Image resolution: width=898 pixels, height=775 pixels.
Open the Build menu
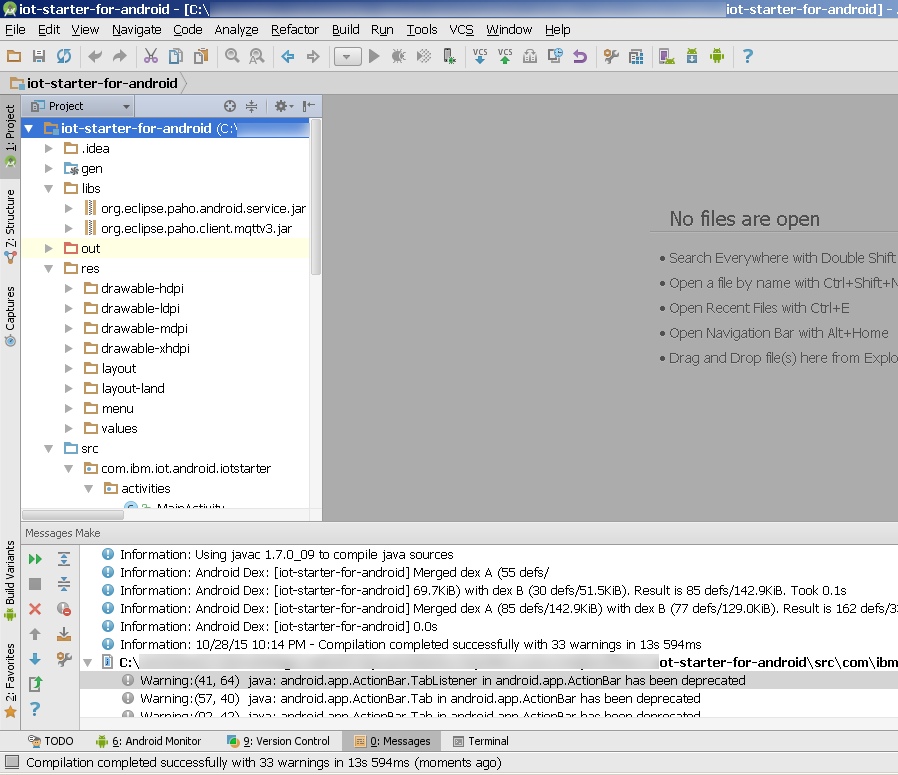pyautogui.click(x=346, y=30)
